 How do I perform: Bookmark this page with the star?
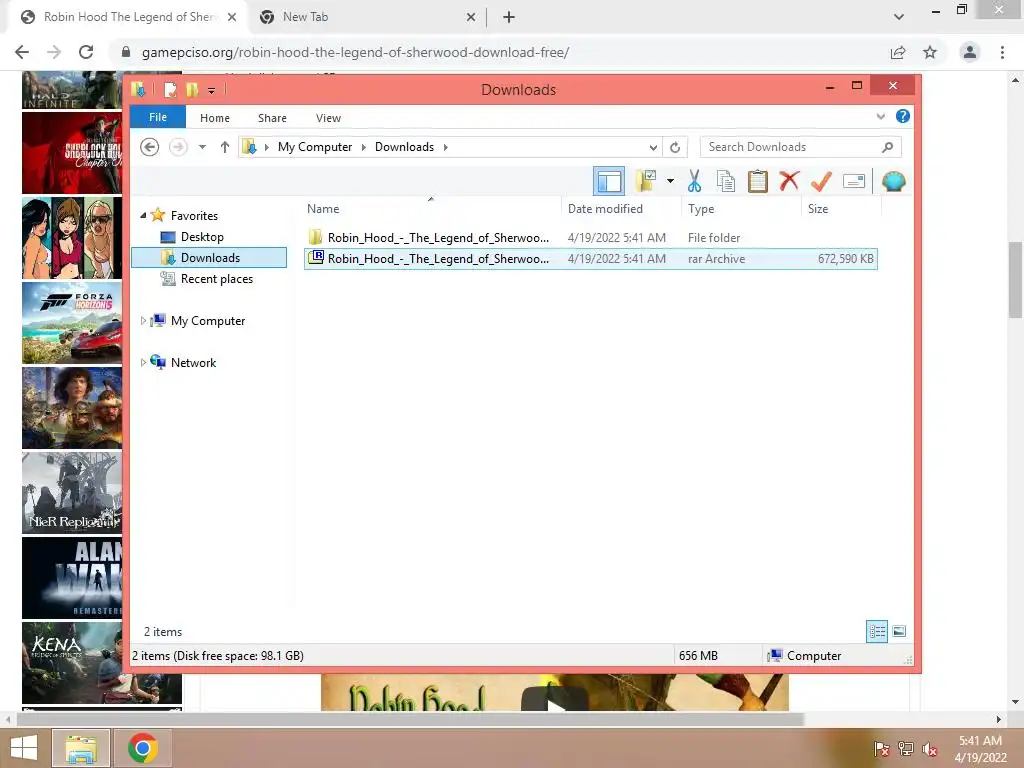[930, 52]
